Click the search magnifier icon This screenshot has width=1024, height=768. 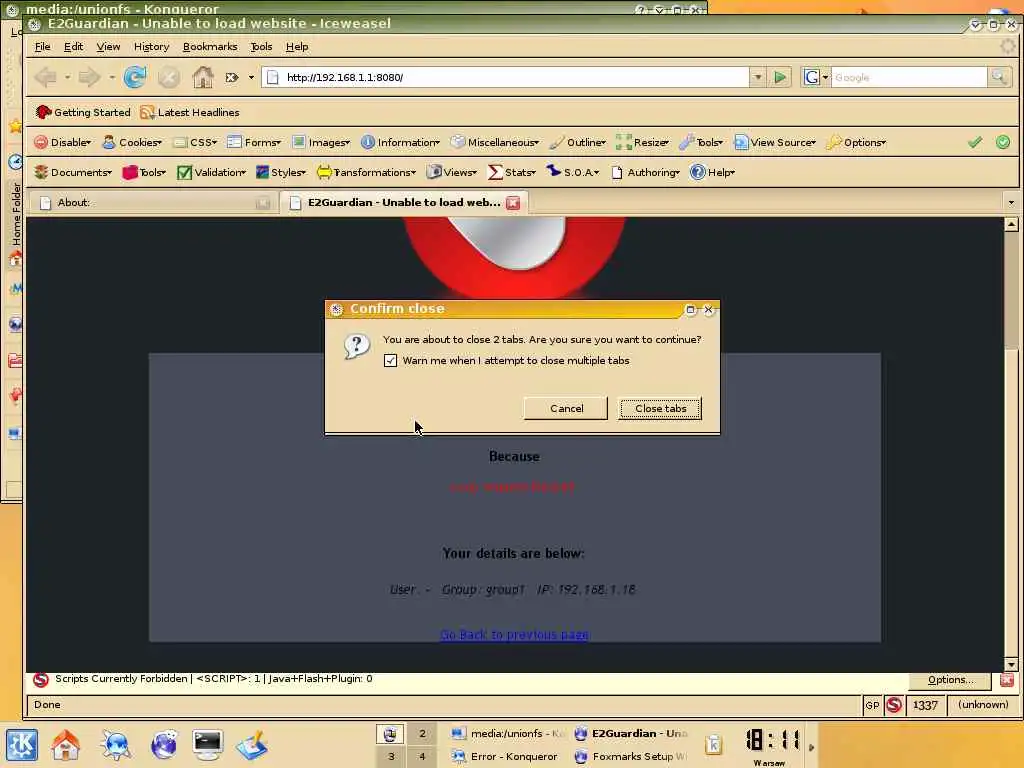(999, 77)
